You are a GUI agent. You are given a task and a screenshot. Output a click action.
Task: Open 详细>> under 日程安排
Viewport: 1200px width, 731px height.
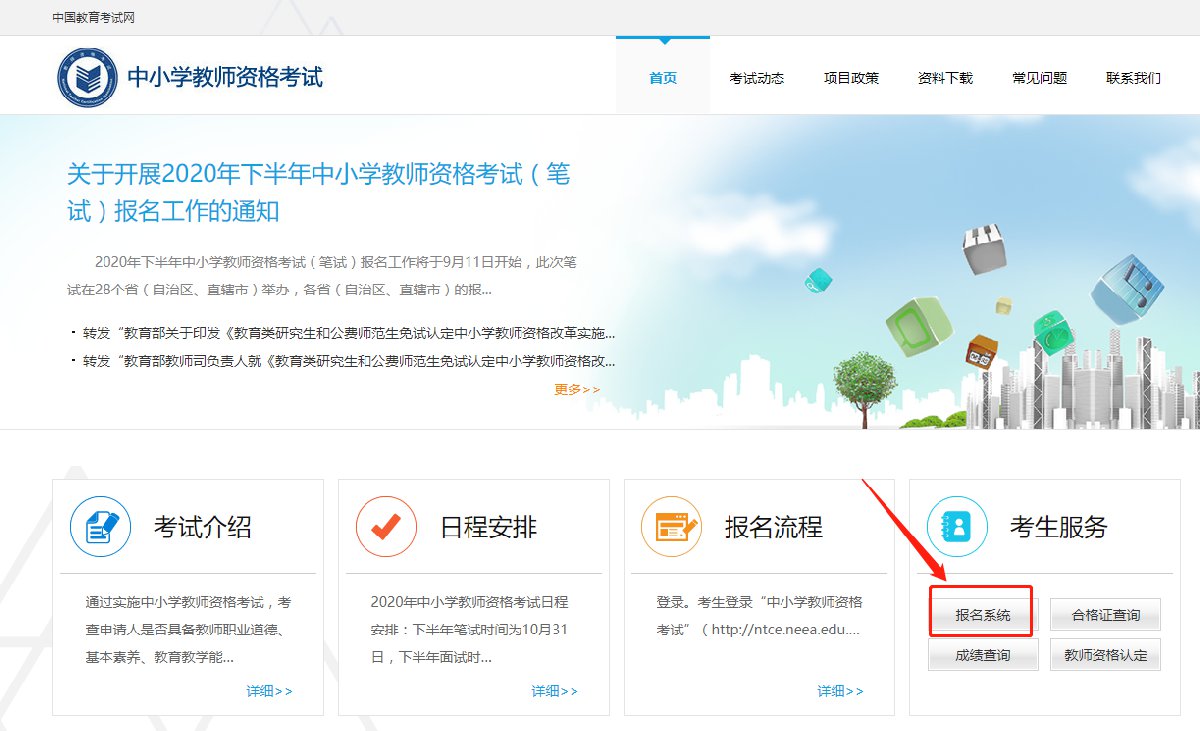554,691
